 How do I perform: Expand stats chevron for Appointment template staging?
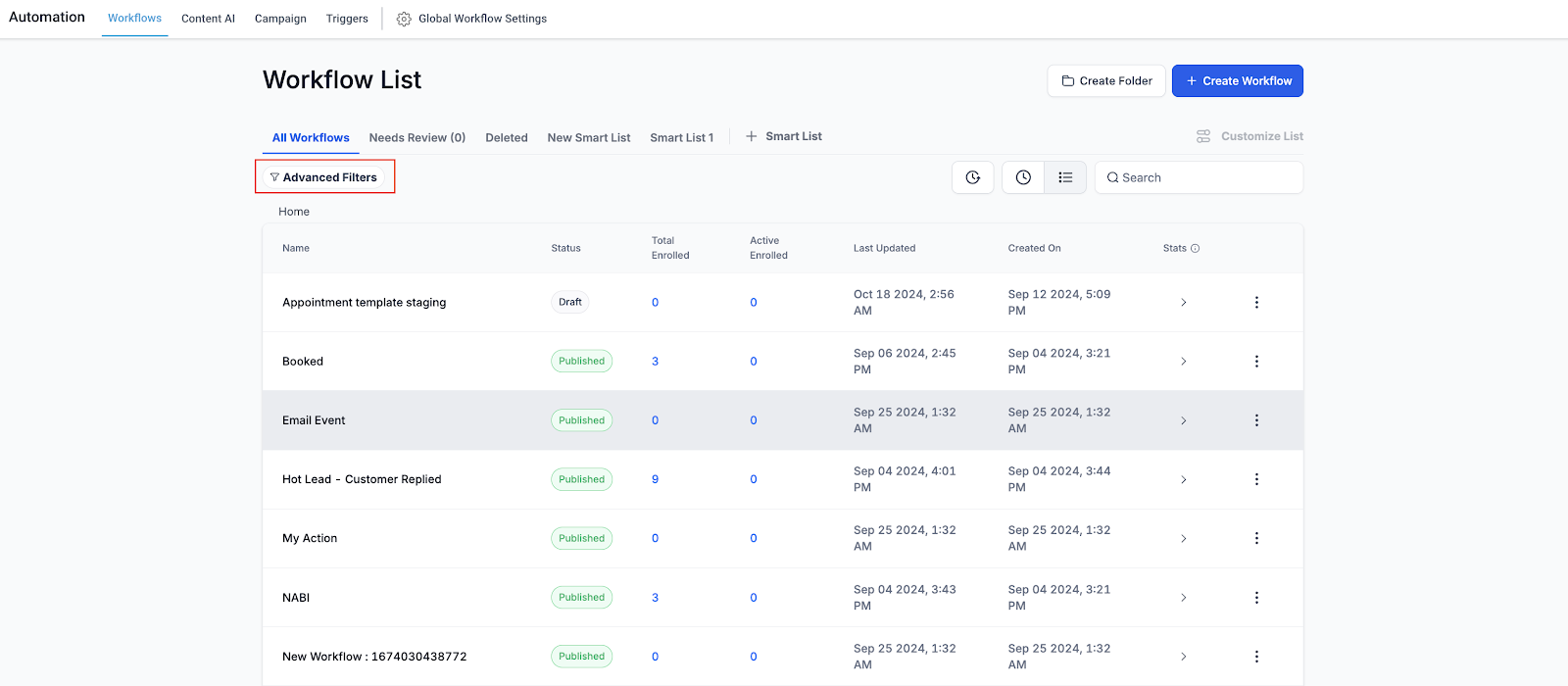1183,303
